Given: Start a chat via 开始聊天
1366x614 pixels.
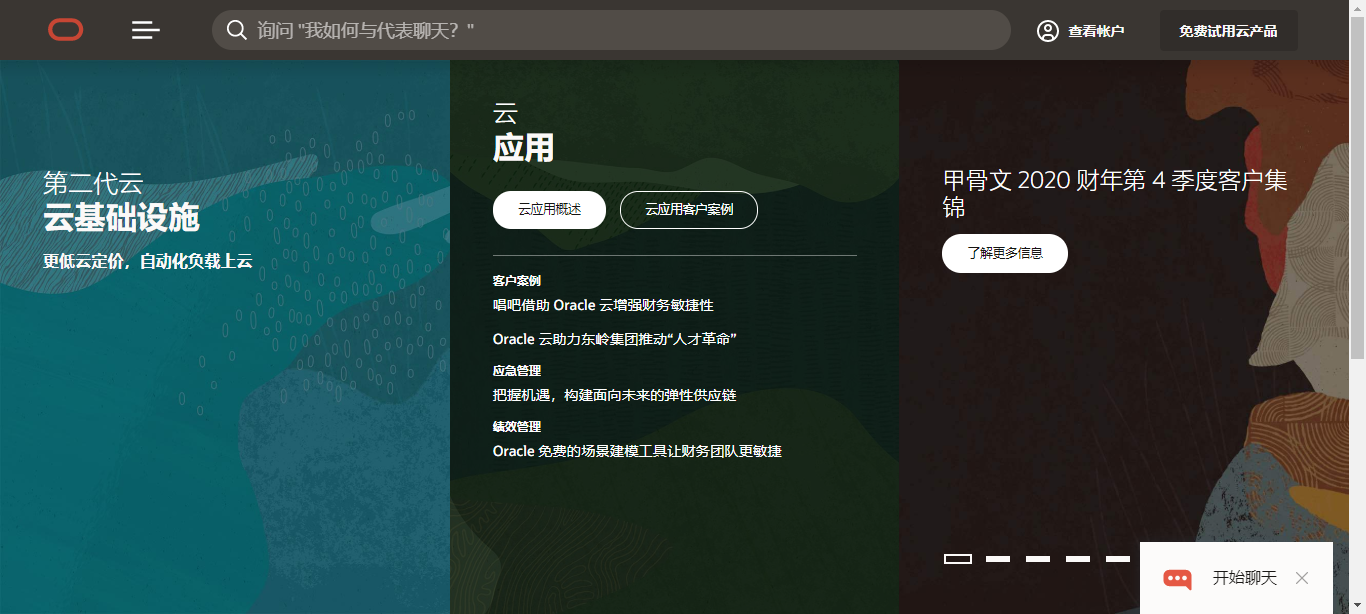Looking at the screenshot, I should 1246,578.
